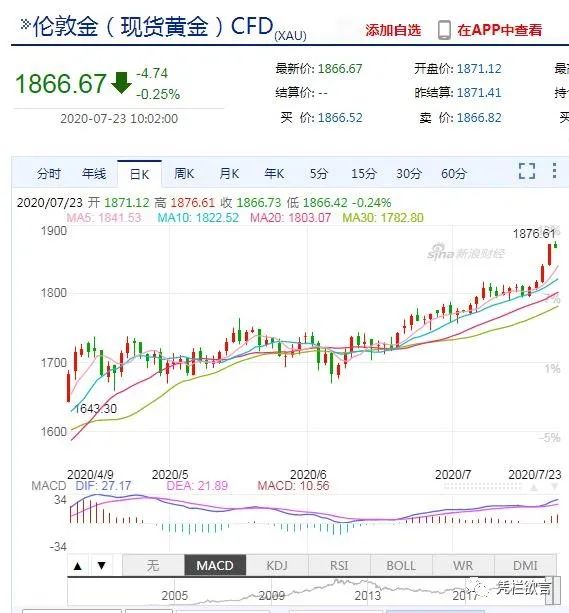Select 无 indicator option
The image size is (569, 613).
click(x=153, y=565)
